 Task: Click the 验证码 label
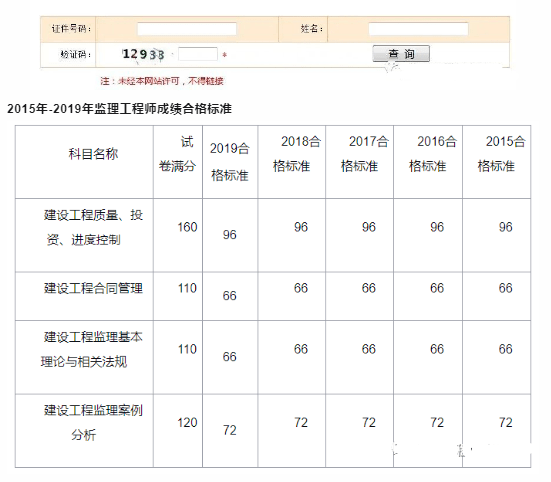pyautogui.click(x=76, y=54)
